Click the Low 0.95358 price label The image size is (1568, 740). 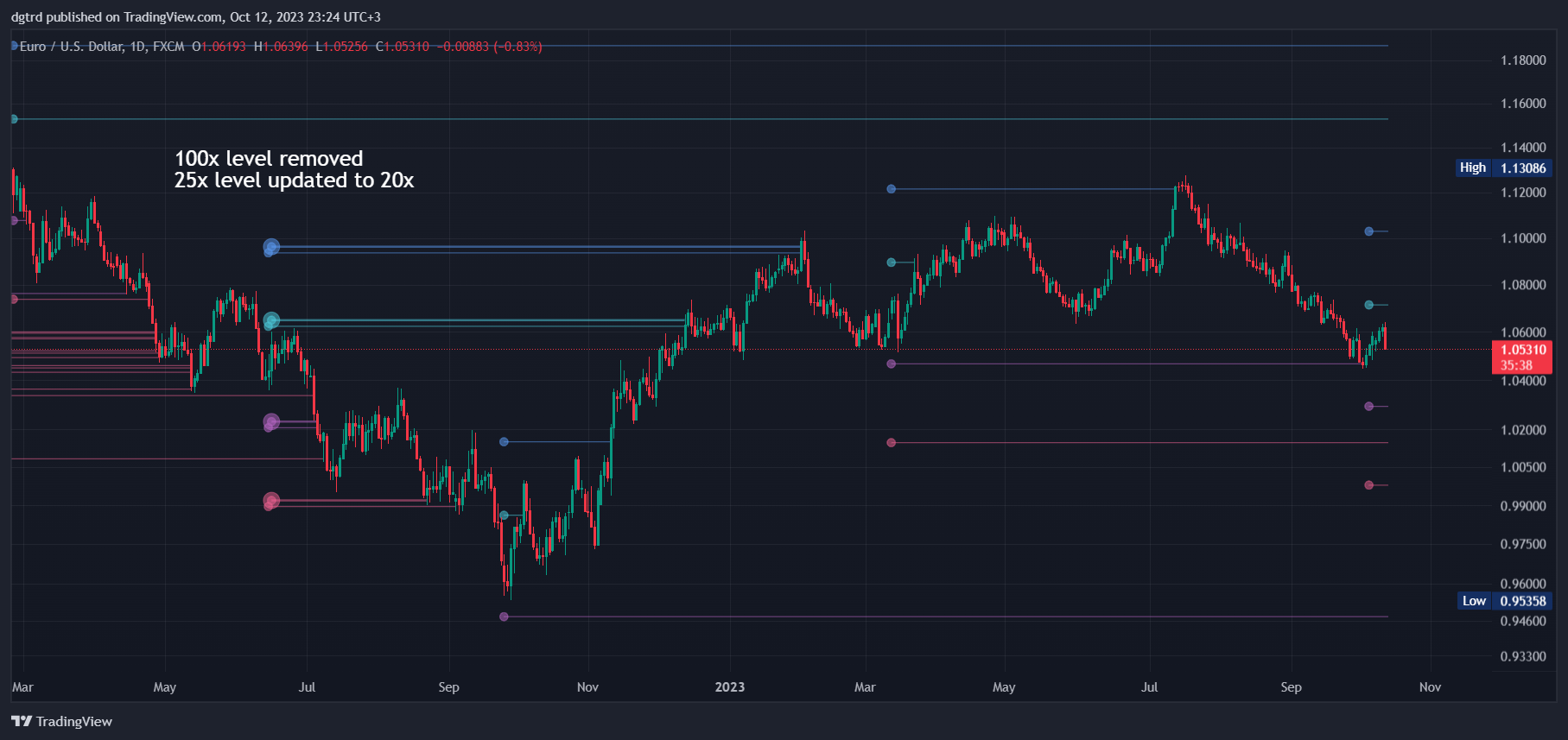(1503, 601)
